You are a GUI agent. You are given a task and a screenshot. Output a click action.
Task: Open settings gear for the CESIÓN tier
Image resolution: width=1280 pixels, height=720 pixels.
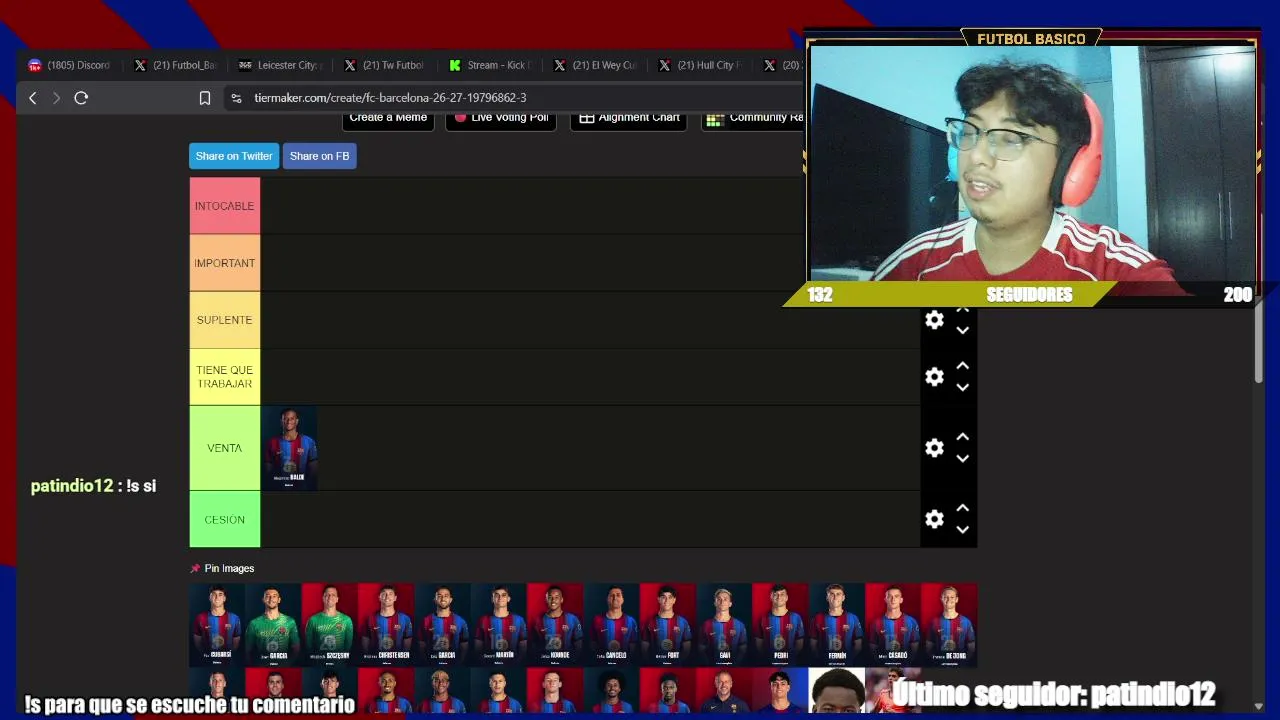[x=934, y=520]
